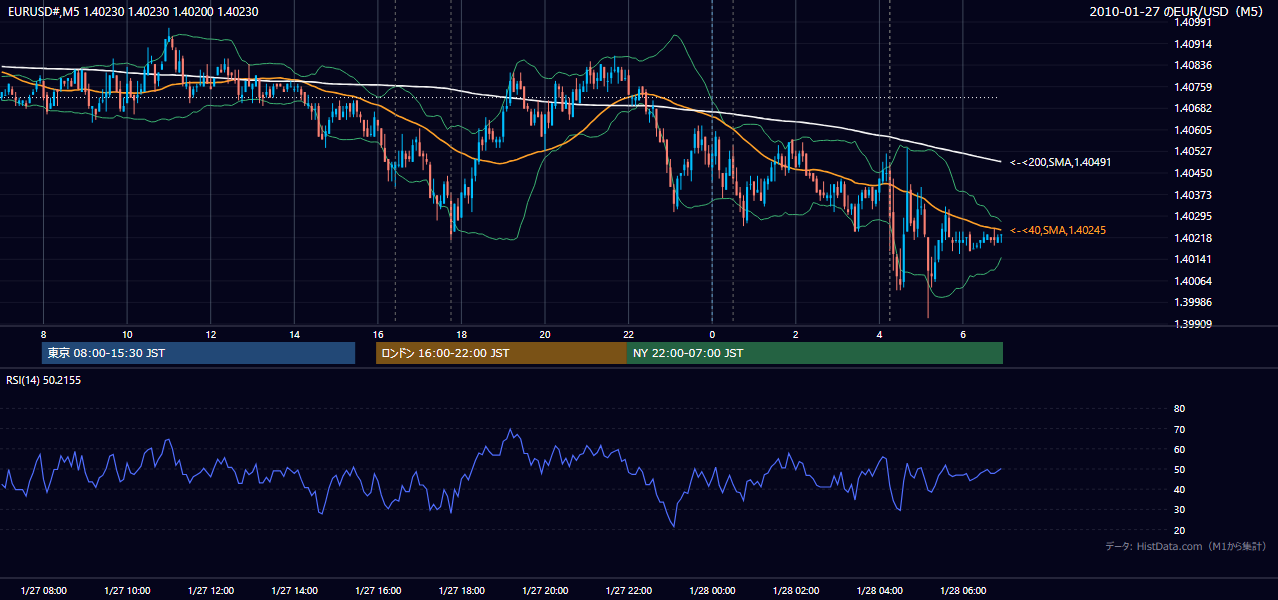Click the HistData.com data source credit

coord(1186,546)
